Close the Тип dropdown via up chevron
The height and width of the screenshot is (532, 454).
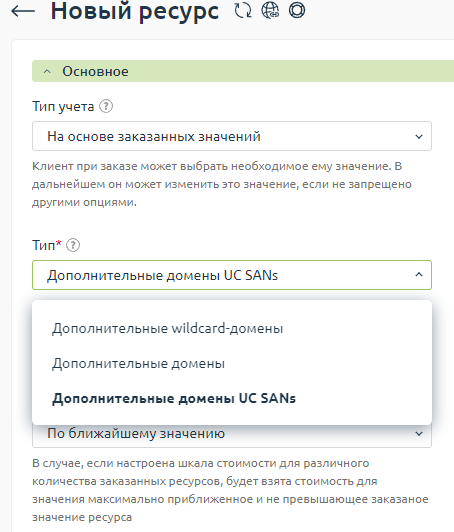419,274
